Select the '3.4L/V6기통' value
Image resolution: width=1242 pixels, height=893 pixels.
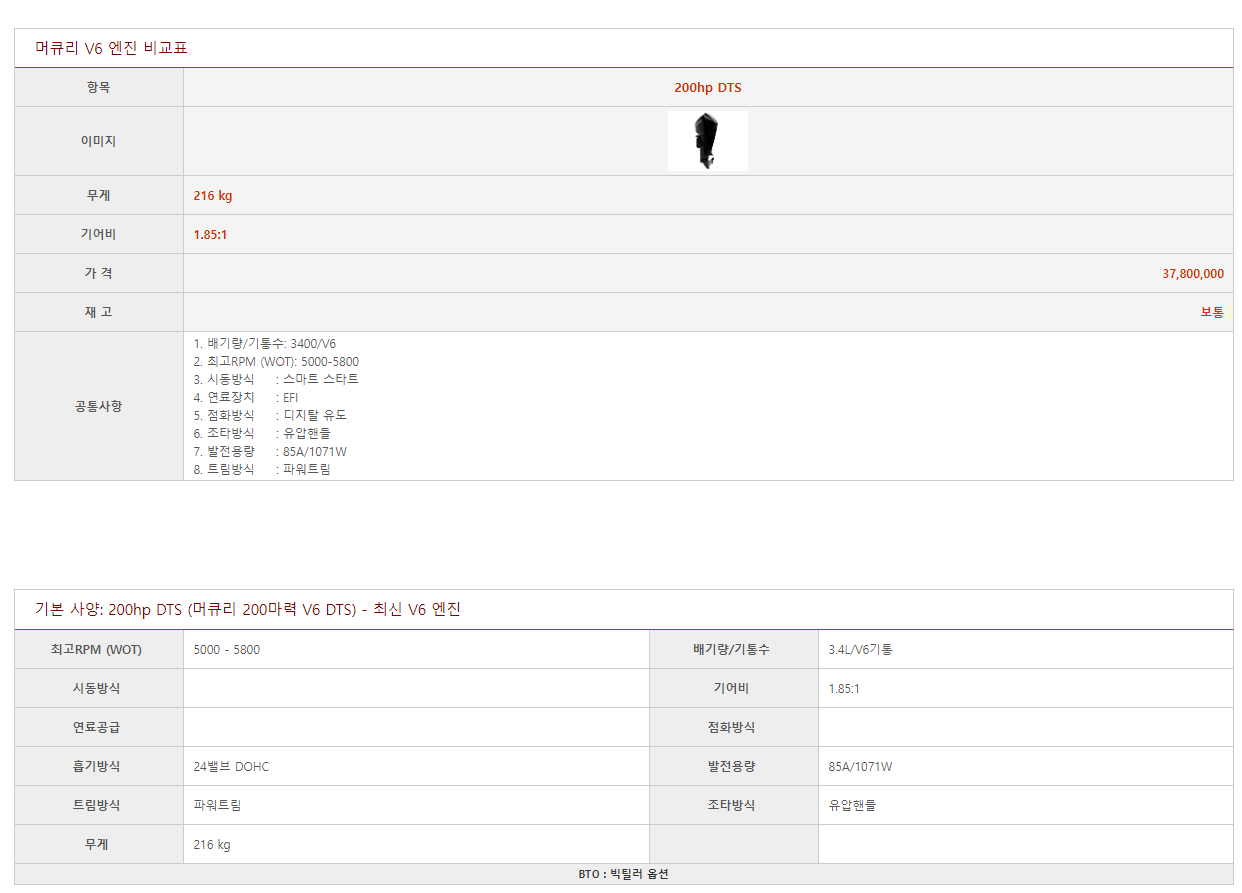click(x=861, y=650)
